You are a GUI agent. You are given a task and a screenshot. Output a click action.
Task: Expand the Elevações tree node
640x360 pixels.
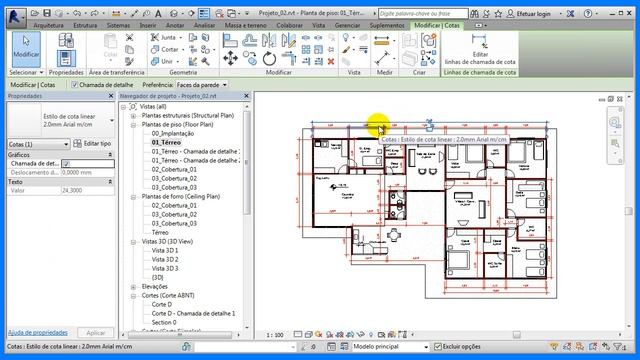pos(133,287)
